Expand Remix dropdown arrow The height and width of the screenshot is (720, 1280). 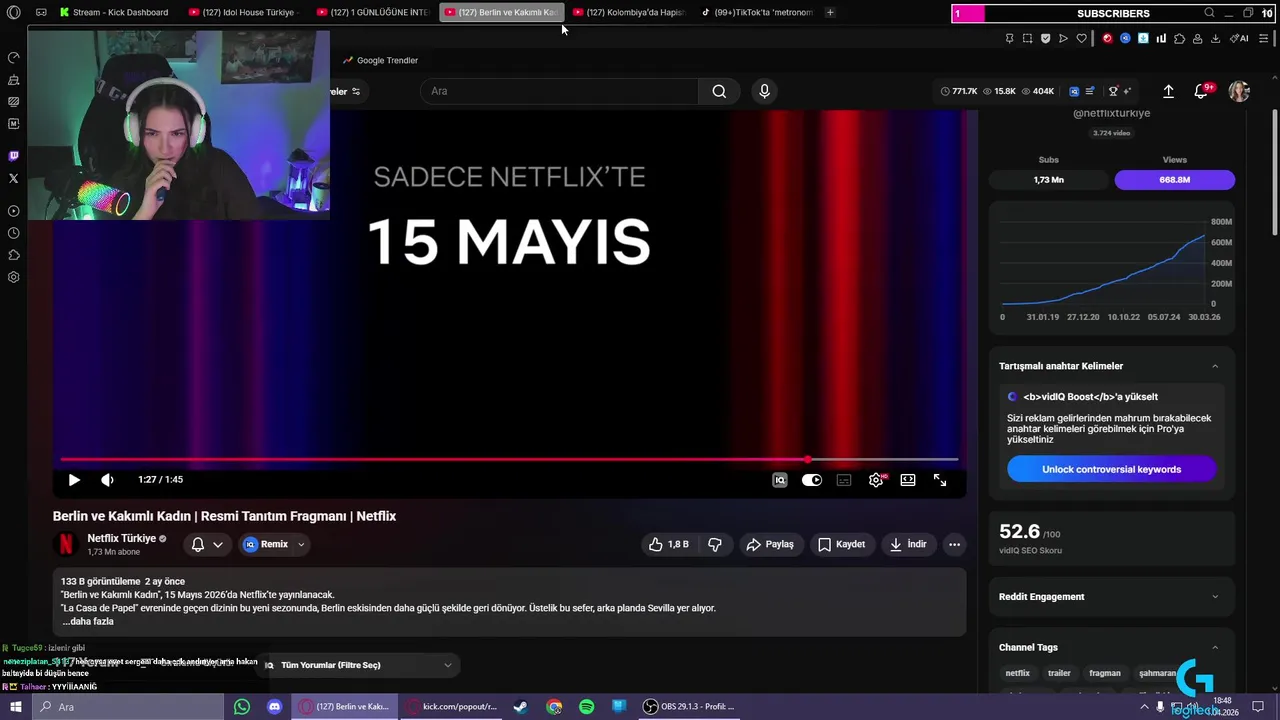301,544
